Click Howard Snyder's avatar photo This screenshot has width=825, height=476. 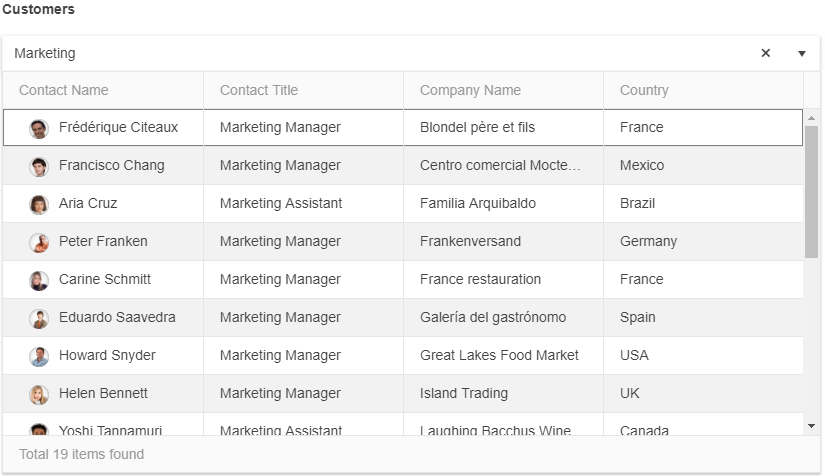pos(39,356)
